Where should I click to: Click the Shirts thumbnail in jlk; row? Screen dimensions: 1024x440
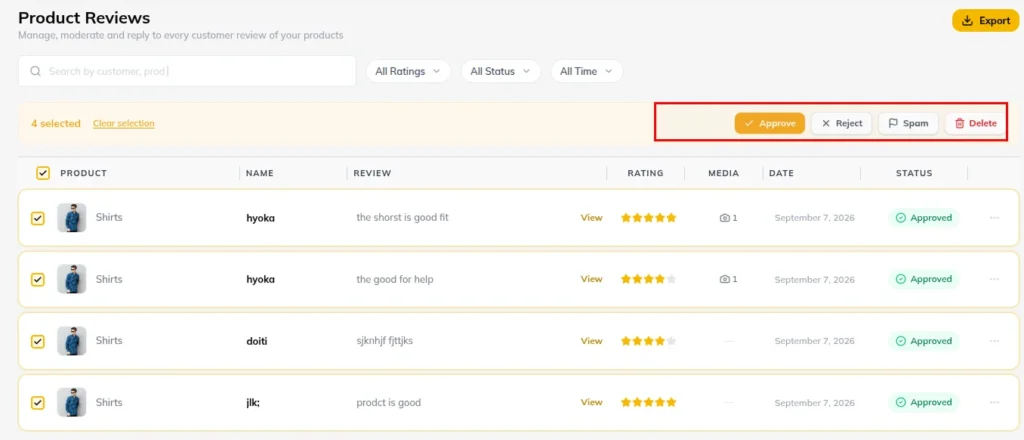(71, 402)
